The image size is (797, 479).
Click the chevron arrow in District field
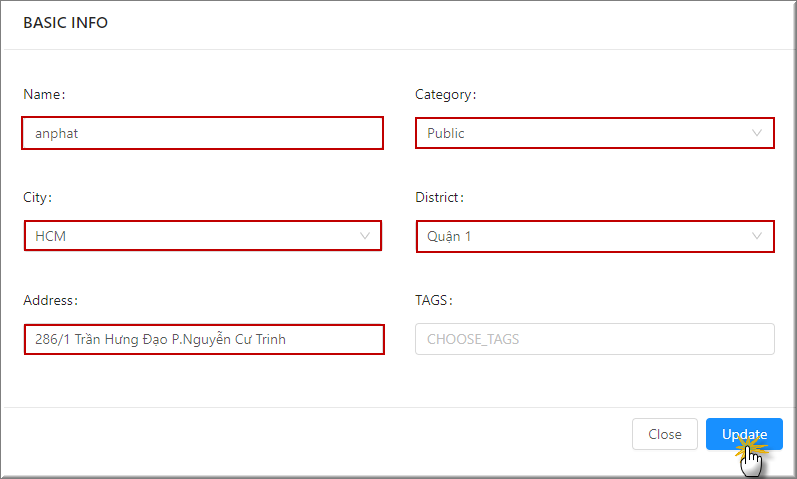point(756,236)
